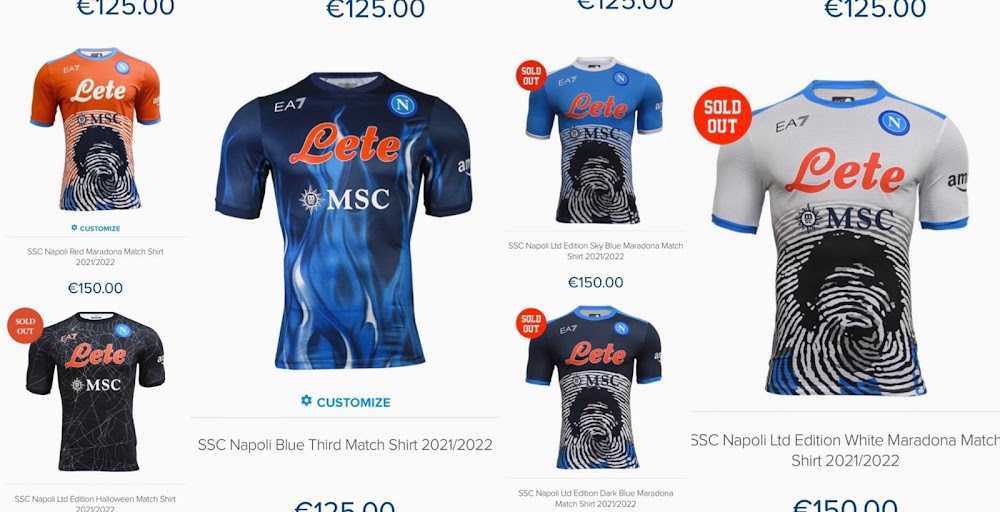Click SOLD OUT badge on white Maradona shirt
Image resolution: width=1000 pixels, height=512 pixels.
[722, 115]
